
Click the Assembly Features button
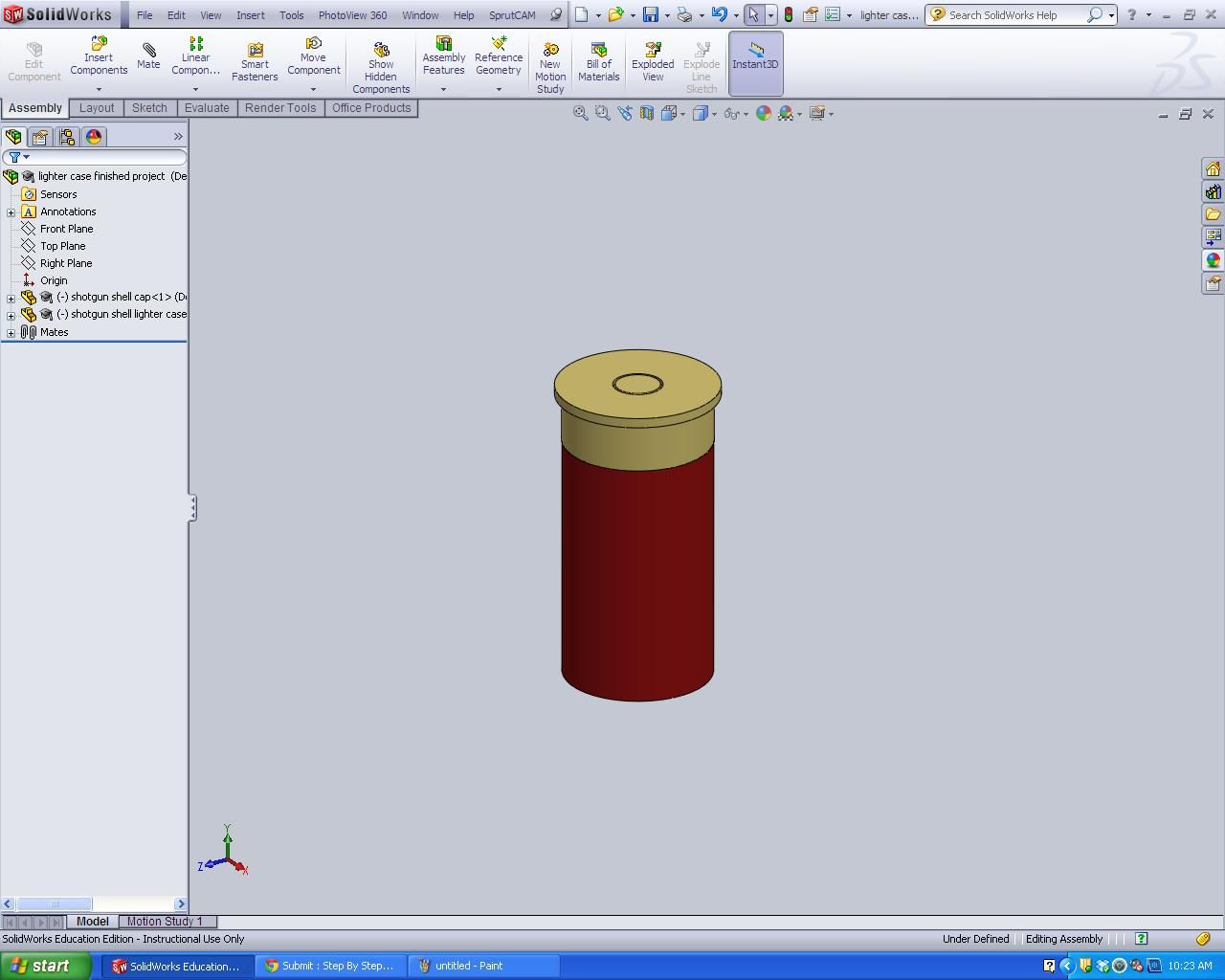click(443, 57)
